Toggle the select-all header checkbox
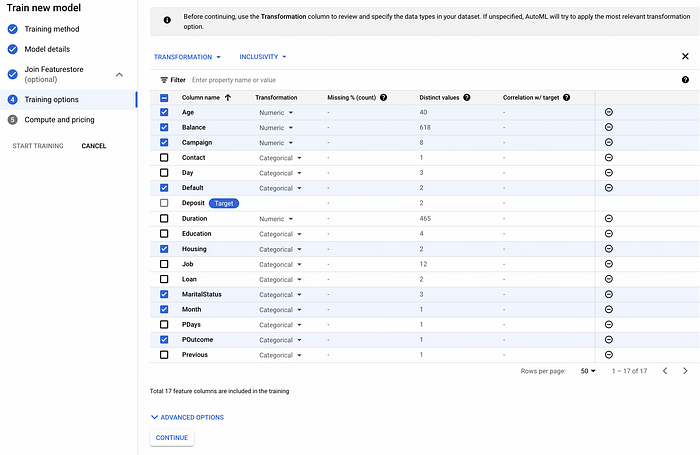The image size is (700, 455). coord(164,98)
